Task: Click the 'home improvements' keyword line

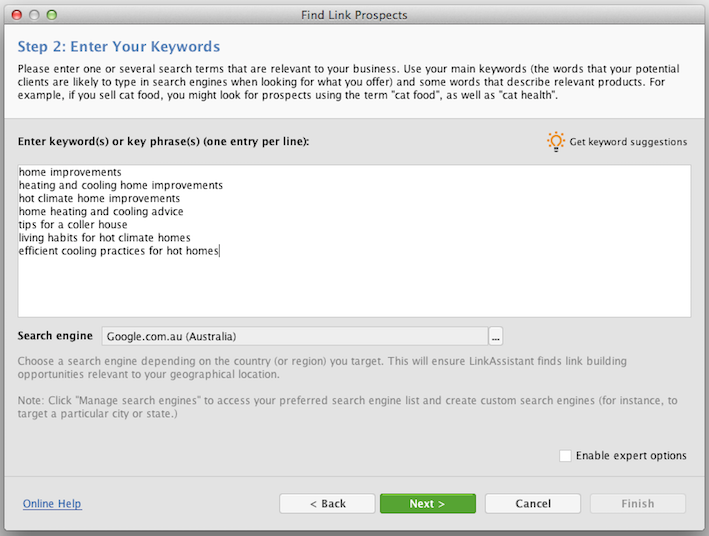Action: [x=70, y=172]
